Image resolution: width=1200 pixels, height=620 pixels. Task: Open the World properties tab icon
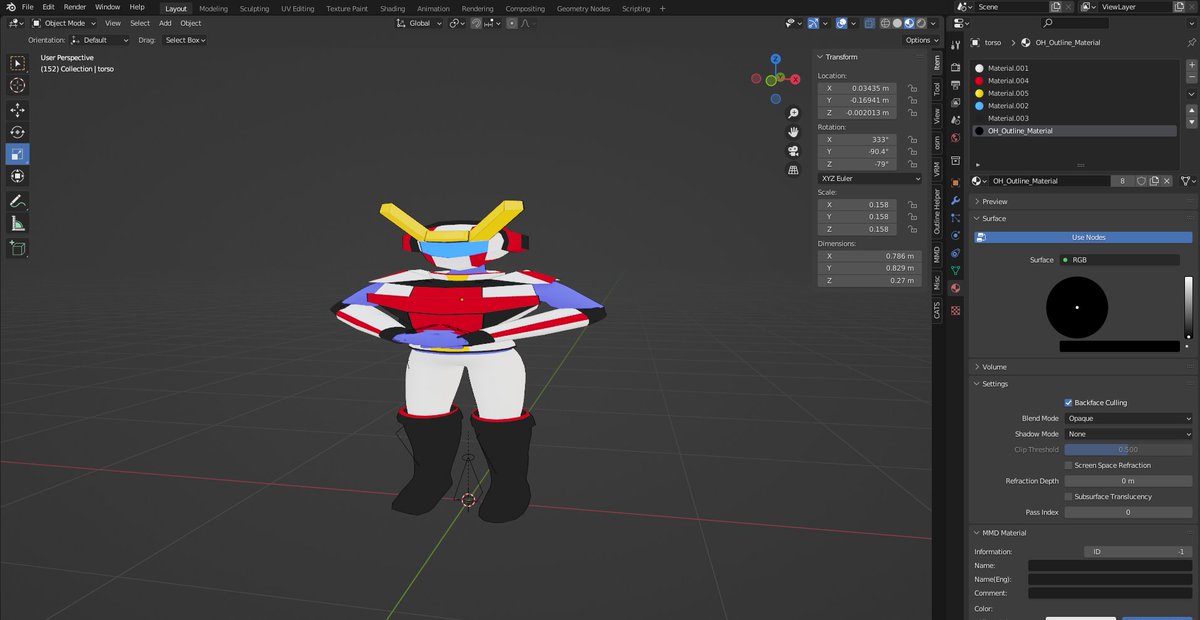[955, 138]
